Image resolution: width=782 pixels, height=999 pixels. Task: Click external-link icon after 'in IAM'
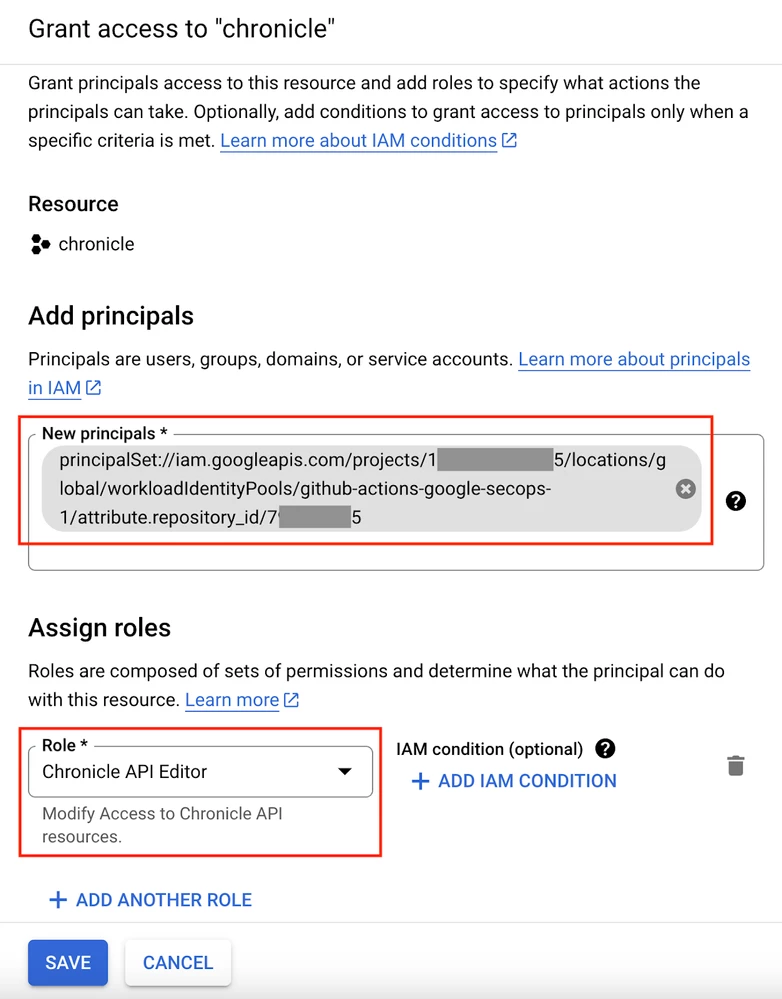[94, 387]
